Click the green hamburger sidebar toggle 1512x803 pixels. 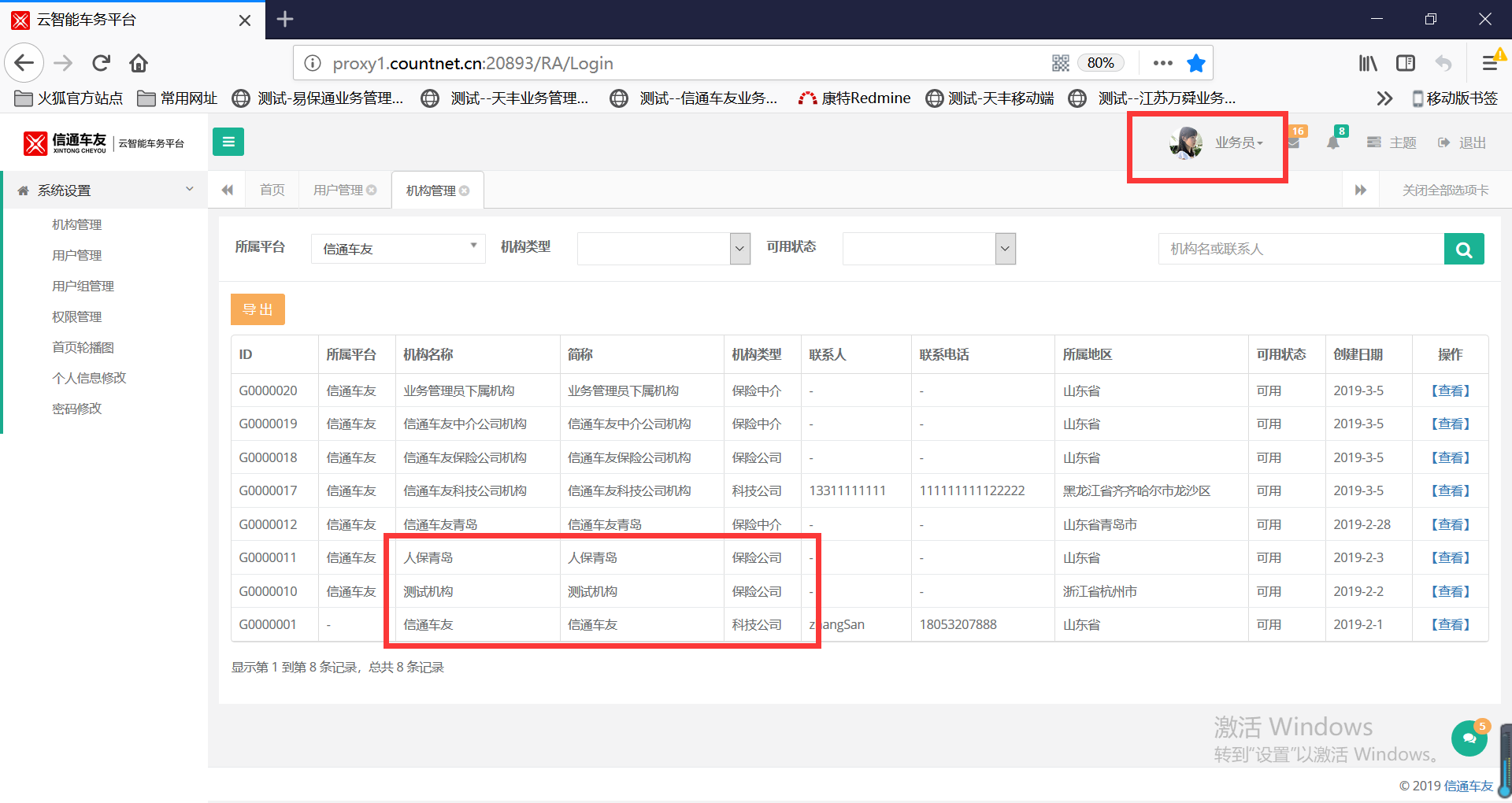pos(228,142)
